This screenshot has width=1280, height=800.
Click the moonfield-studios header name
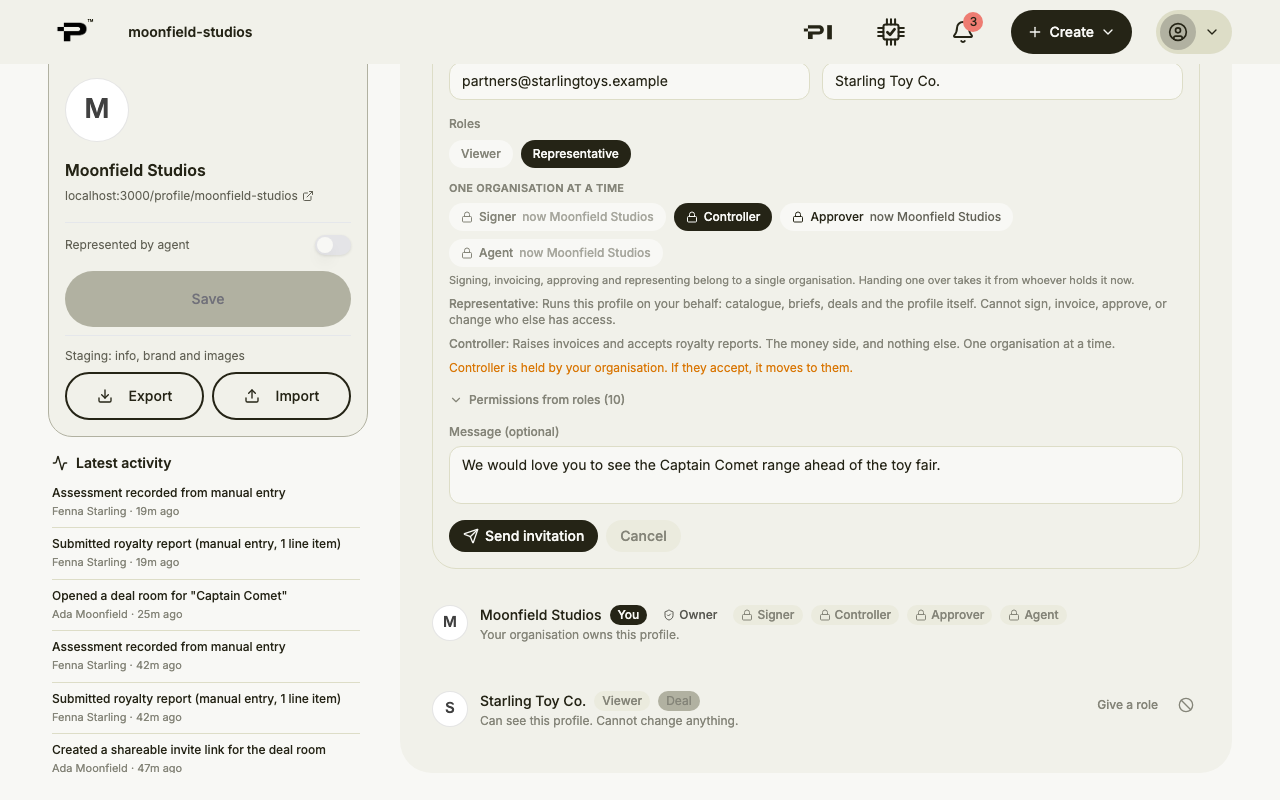pyautogui.click(x=190, y=32)
